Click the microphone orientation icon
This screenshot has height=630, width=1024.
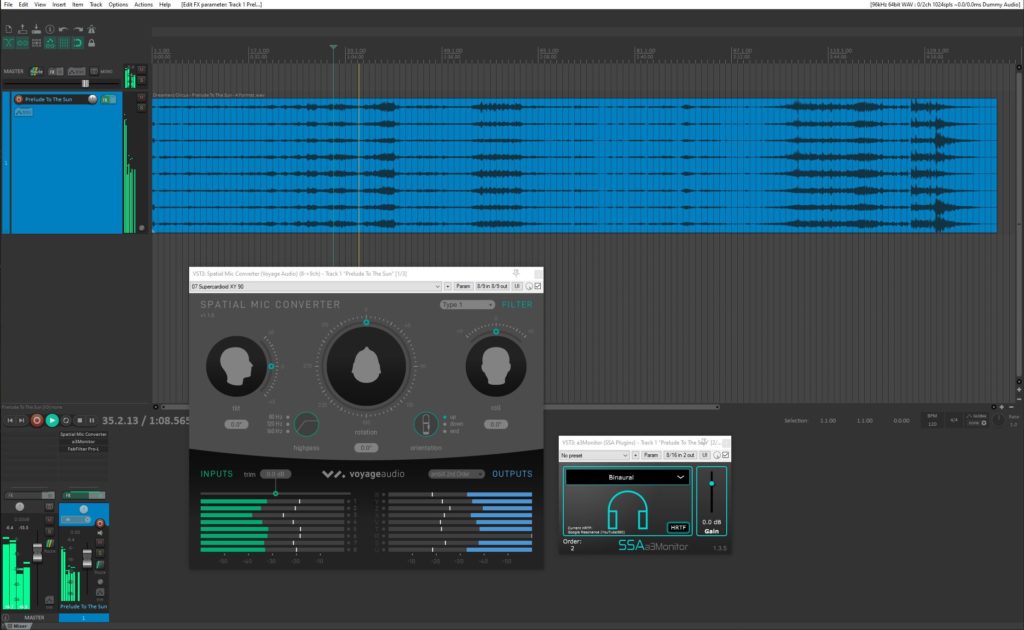click(426, 424)
